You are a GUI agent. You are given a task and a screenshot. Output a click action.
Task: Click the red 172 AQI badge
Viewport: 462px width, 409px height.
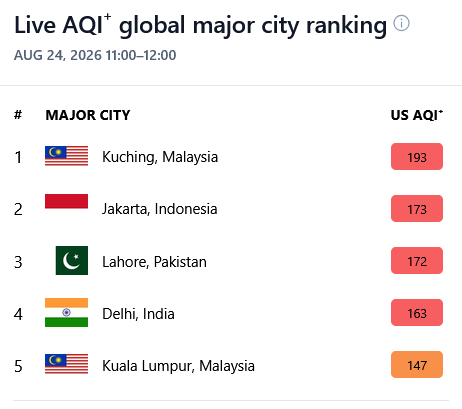click(417, 261)
